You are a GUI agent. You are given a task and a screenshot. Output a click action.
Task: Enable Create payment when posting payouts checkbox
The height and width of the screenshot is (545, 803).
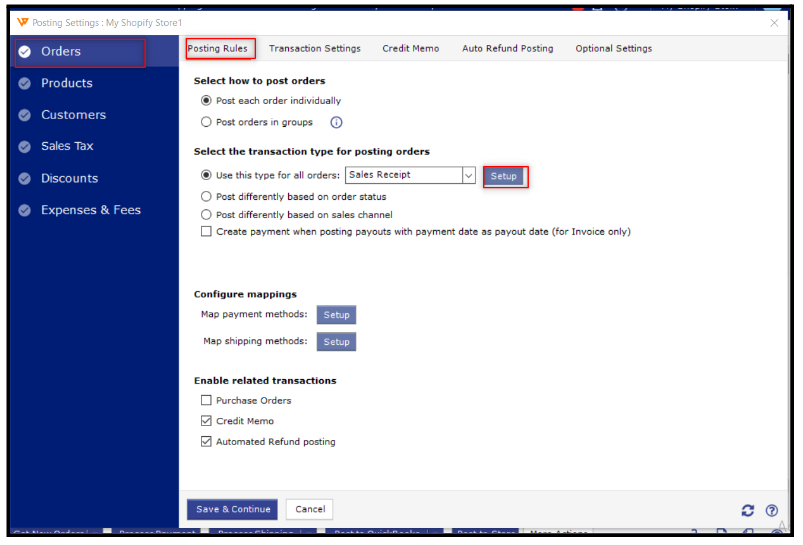(x=206, y=232)
